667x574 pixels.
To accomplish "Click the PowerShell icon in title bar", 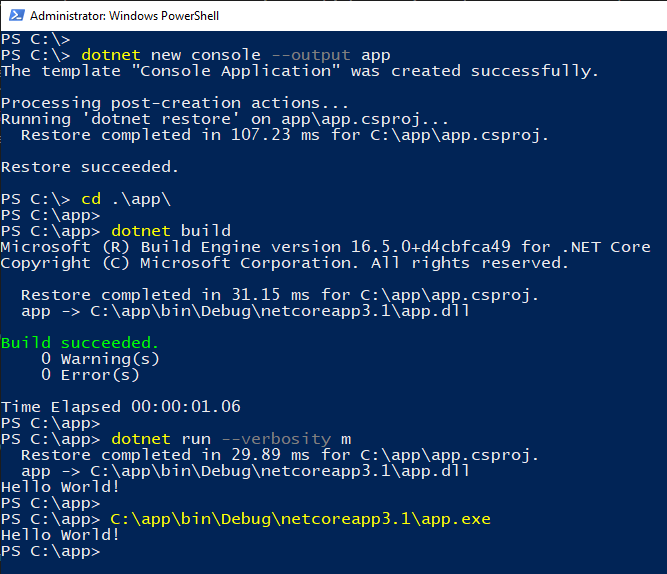I will tap(17, 15).
